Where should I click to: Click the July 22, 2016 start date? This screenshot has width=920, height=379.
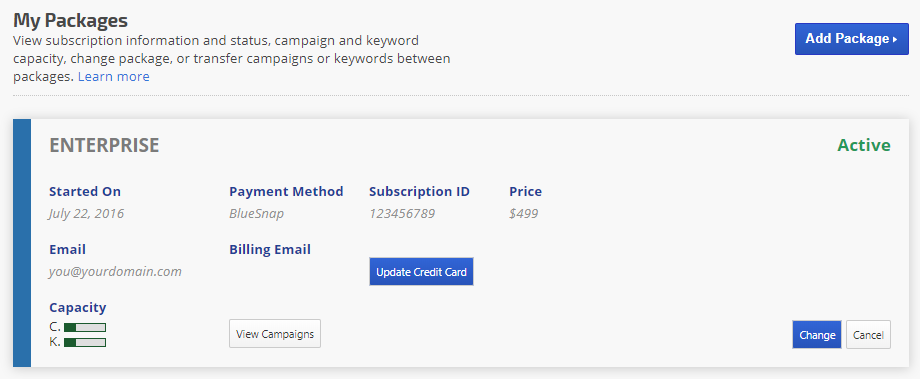pos(86,214)
